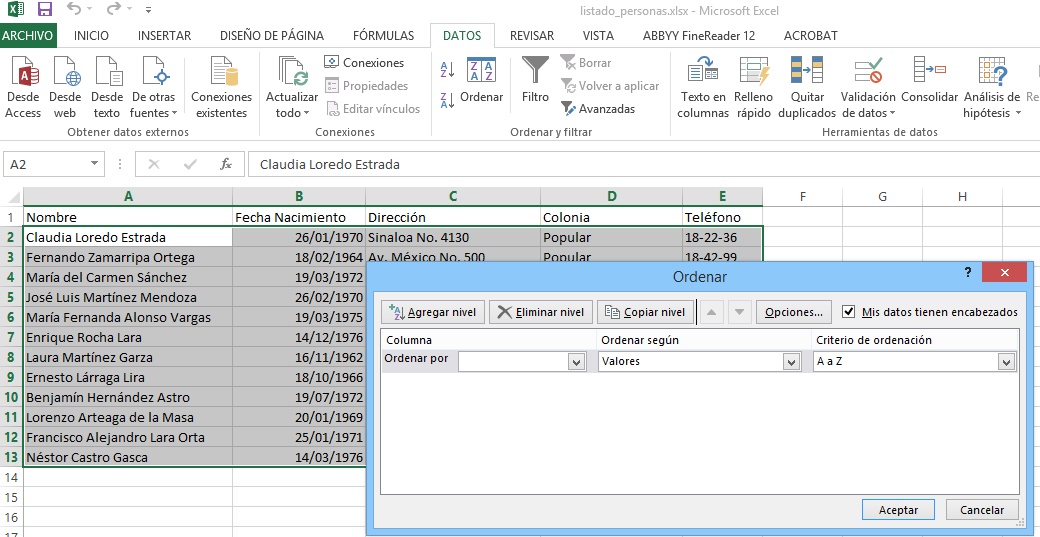The width and height of the screenshot is (1040, 537).
Task: Open the ARCHIVO menu tab
Action: click(28, 36)
